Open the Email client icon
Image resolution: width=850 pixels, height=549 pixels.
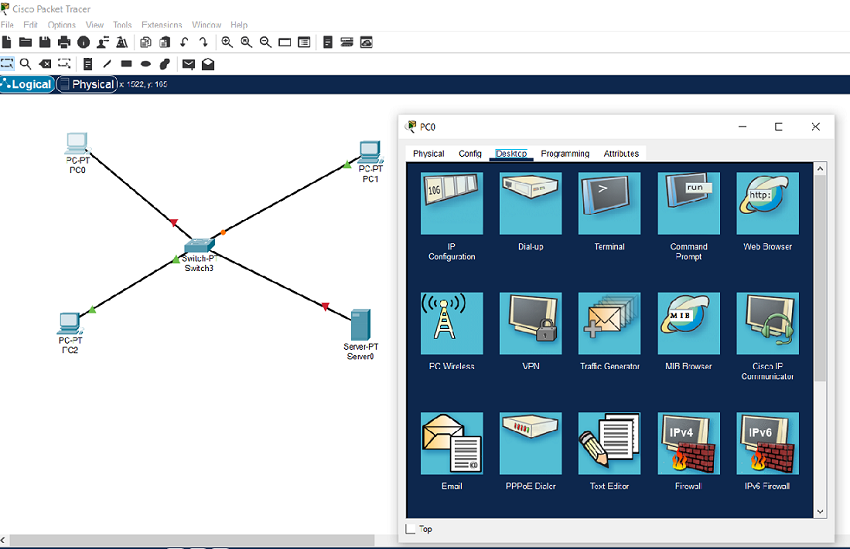click(x=452, y=443)
